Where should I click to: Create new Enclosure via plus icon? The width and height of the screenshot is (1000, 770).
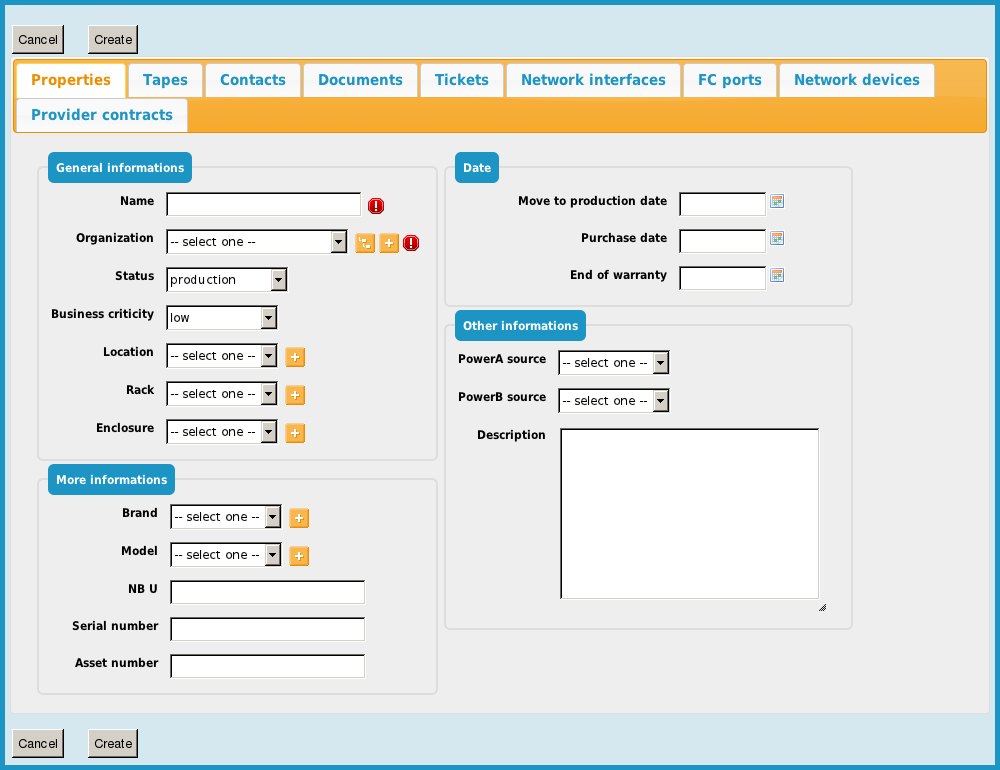295,433
